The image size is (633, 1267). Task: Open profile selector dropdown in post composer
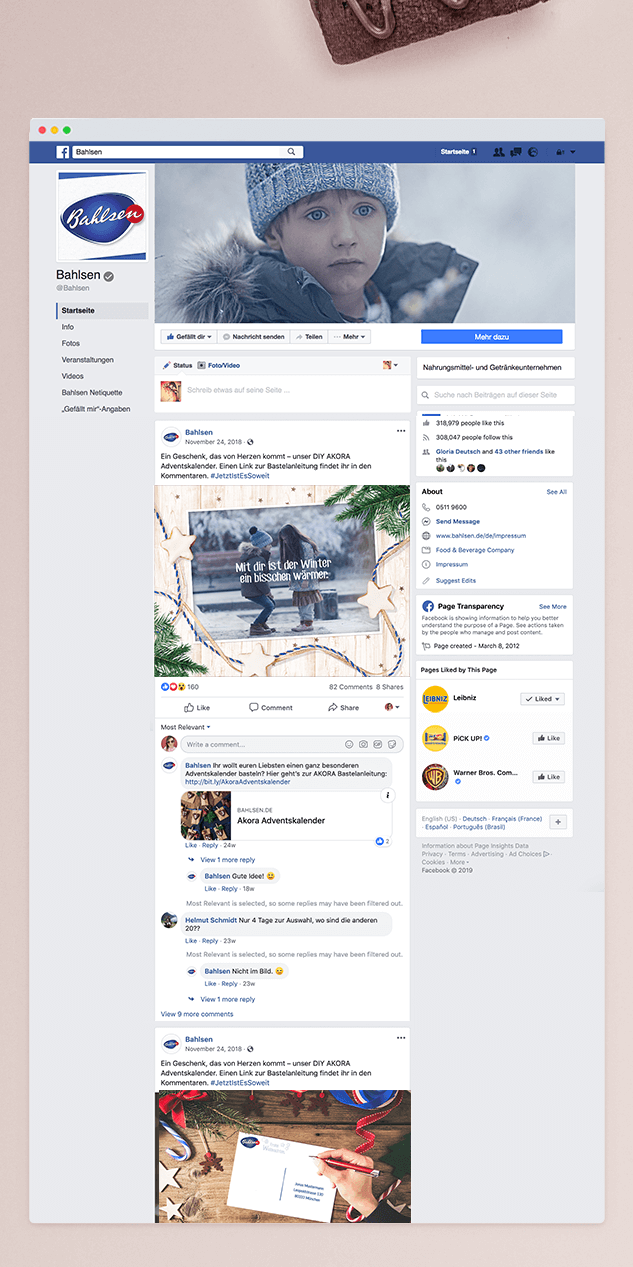tap(390, 365)
